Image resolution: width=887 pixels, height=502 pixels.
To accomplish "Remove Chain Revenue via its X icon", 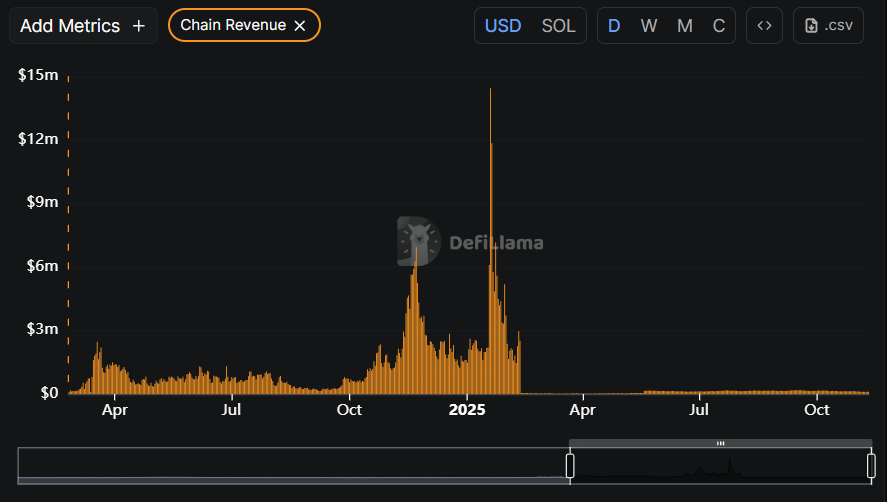I will pyautogui.click(x=300, y=25).
